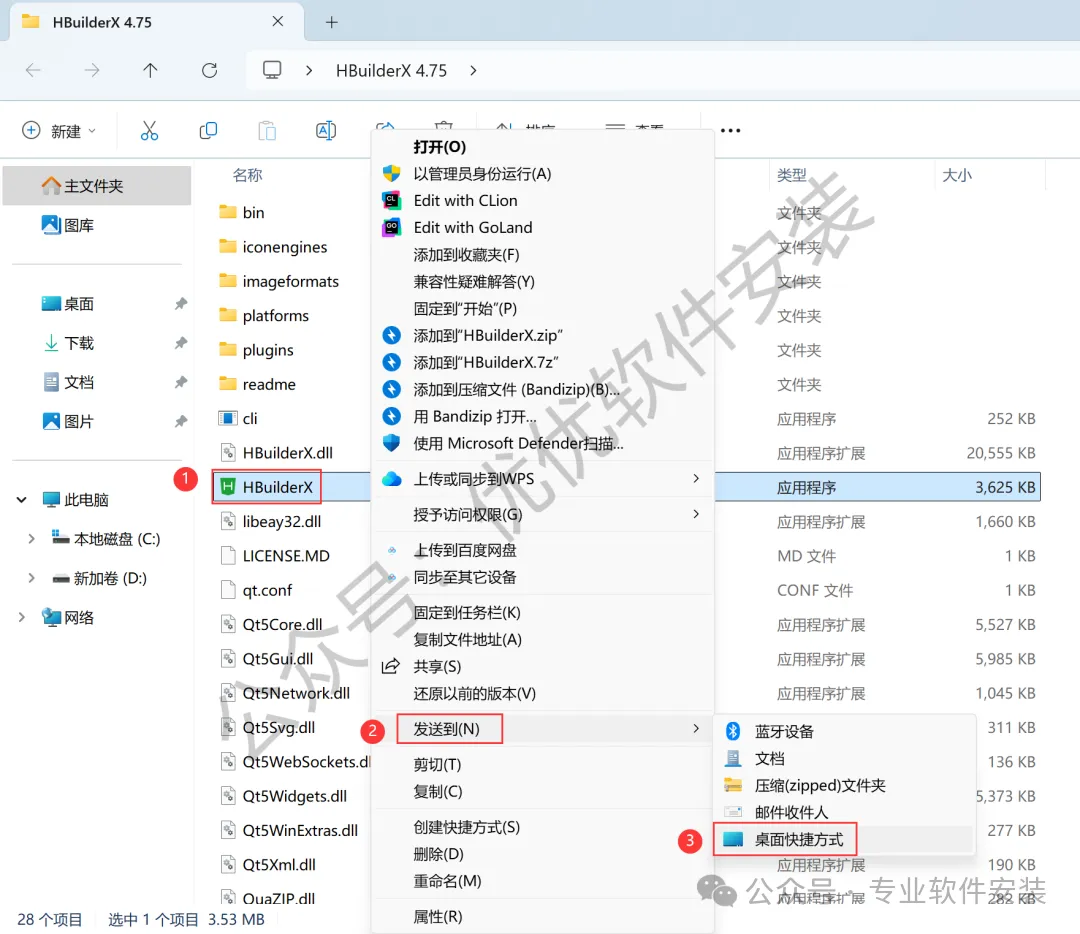Select the qt.conf file
This screenshot has height=934, width=1080.
click(267, 590)
